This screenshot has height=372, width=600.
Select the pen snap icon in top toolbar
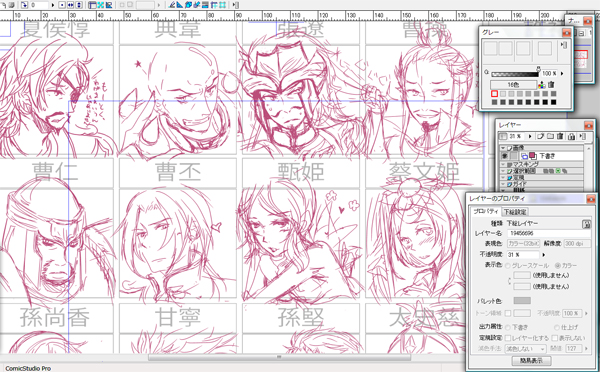point(172,5)
